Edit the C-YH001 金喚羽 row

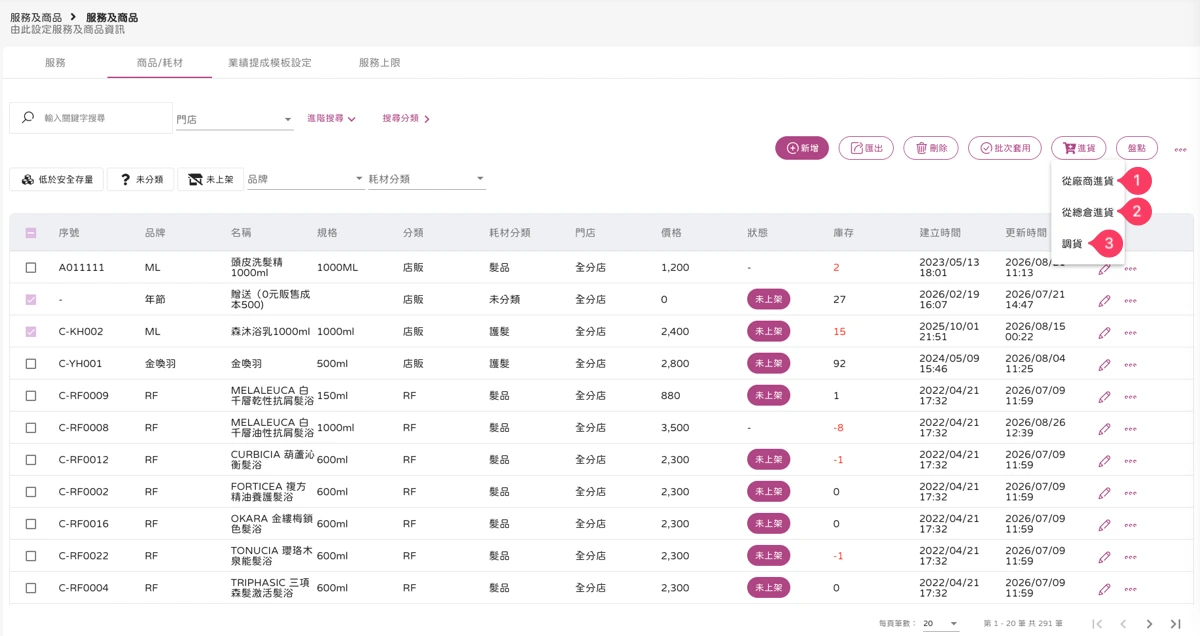1104,364
